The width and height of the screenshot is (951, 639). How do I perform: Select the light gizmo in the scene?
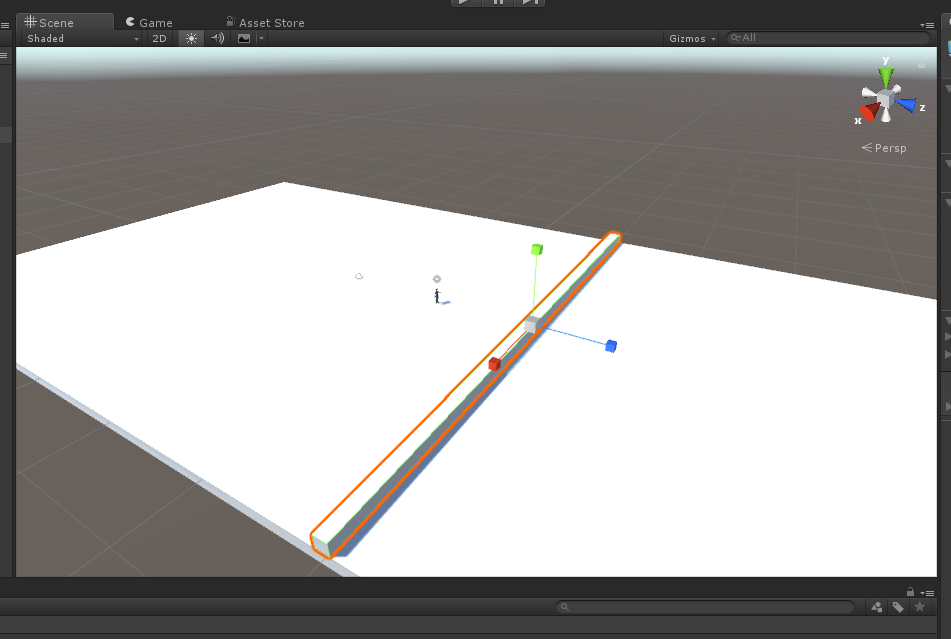[437, 279]
